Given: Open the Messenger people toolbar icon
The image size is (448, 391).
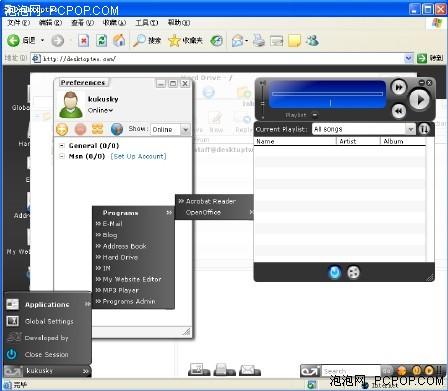Looking at the screenshot, I should [x=313, y=41].
